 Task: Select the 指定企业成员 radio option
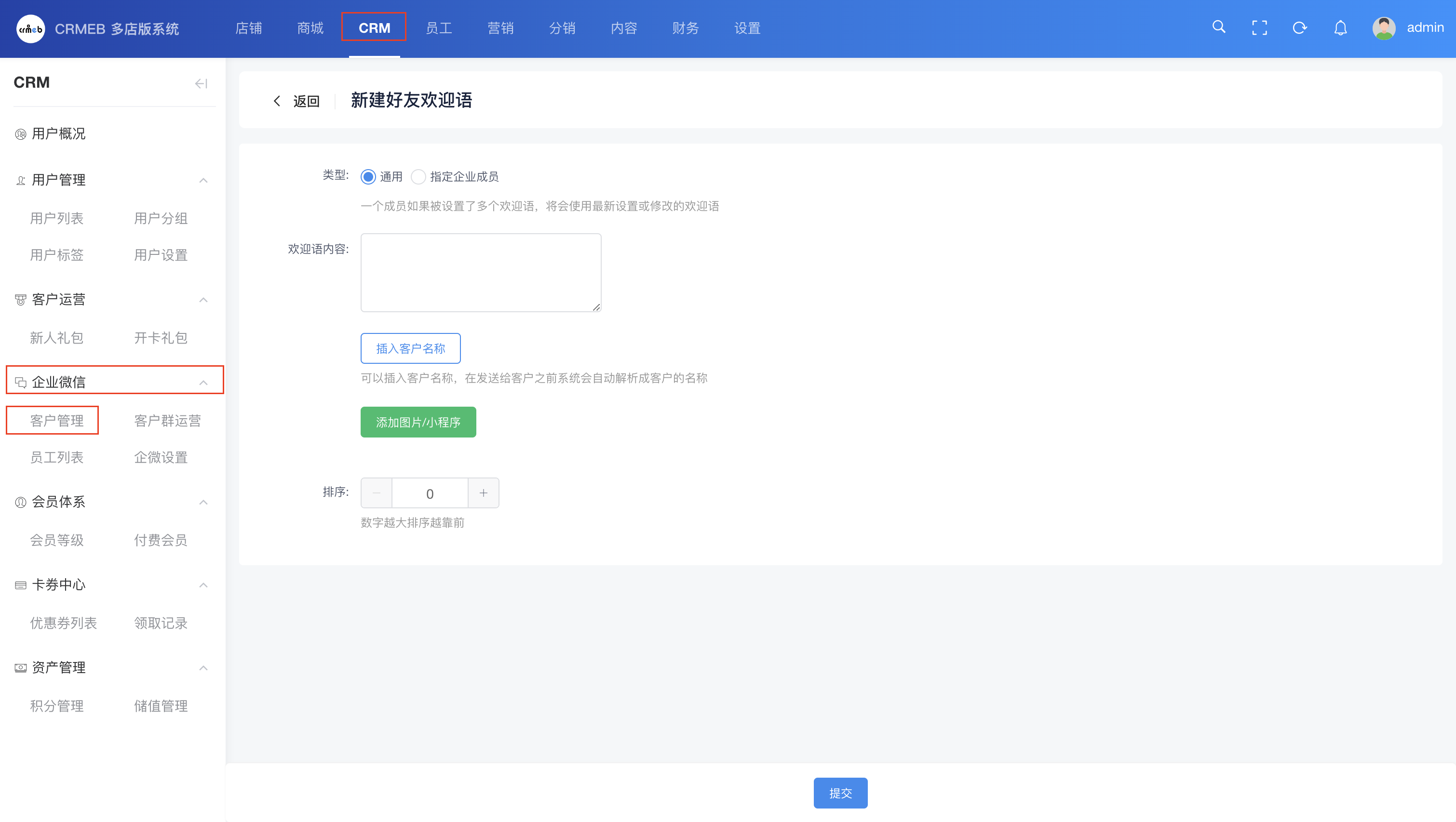418,177
